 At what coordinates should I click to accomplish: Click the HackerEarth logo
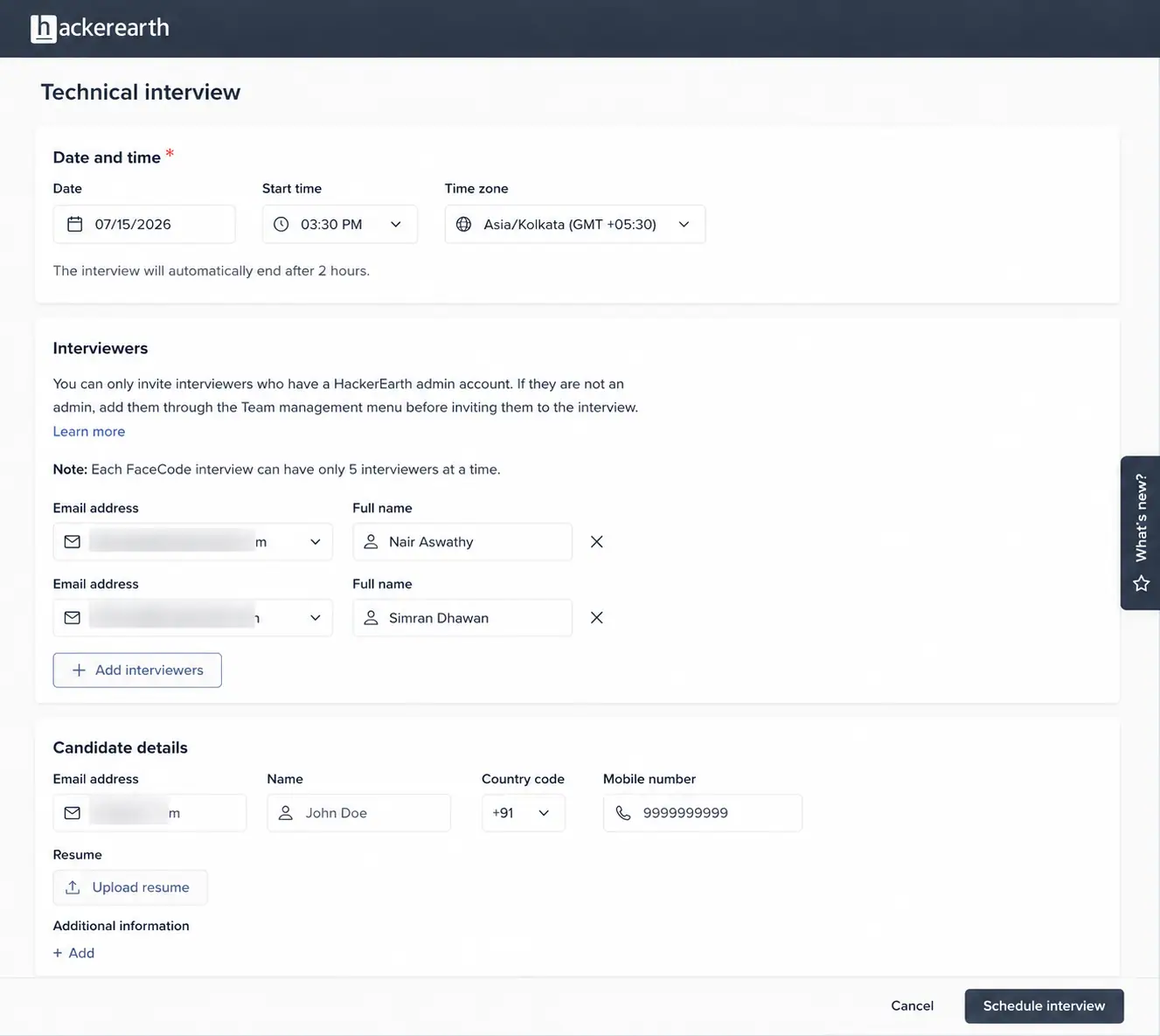tap(100, 28)
